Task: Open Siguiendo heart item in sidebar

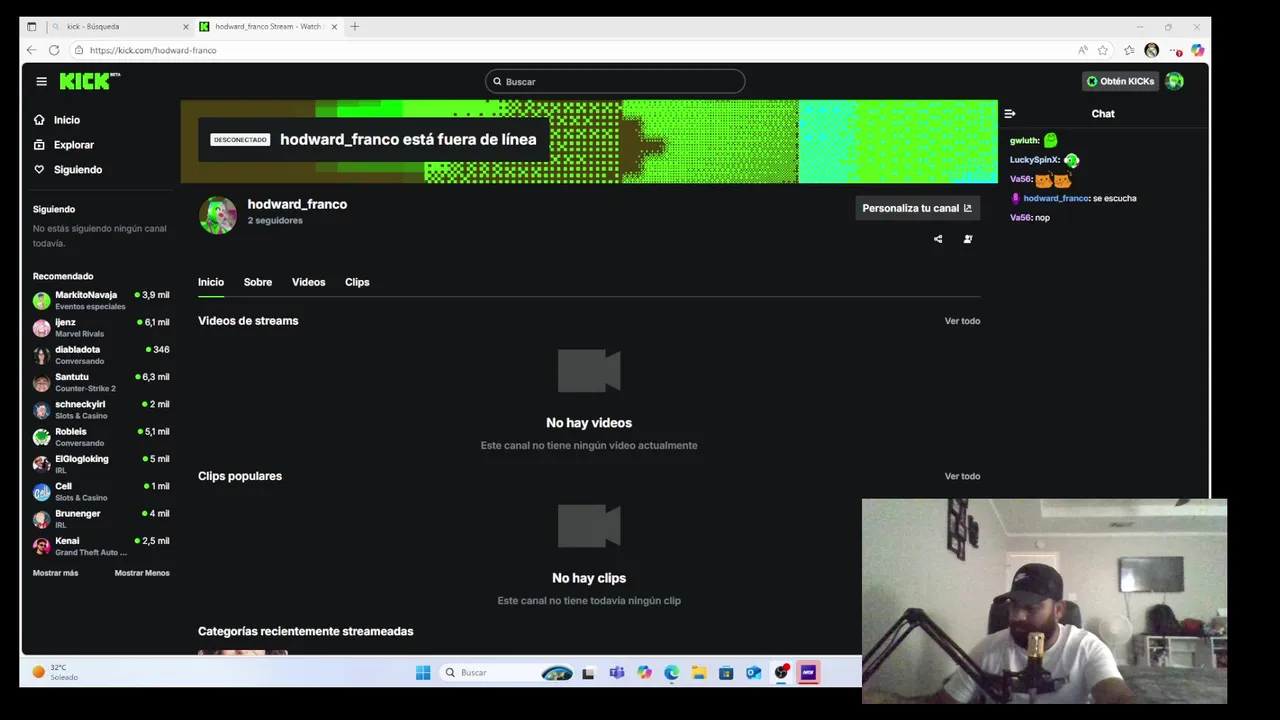Action: coord(68,170)
